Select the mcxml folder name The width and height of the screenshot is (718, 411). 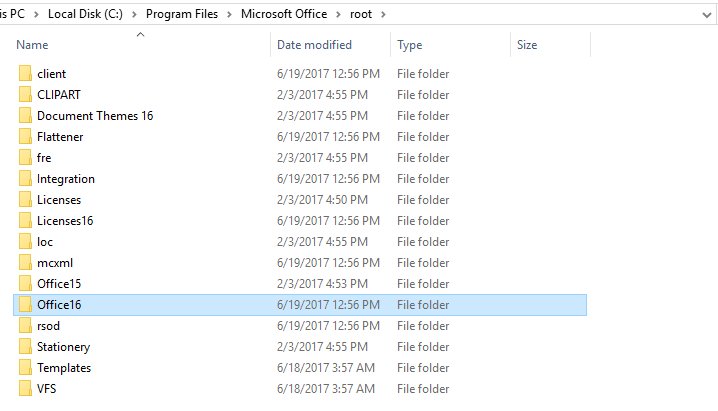pos(55,263)
